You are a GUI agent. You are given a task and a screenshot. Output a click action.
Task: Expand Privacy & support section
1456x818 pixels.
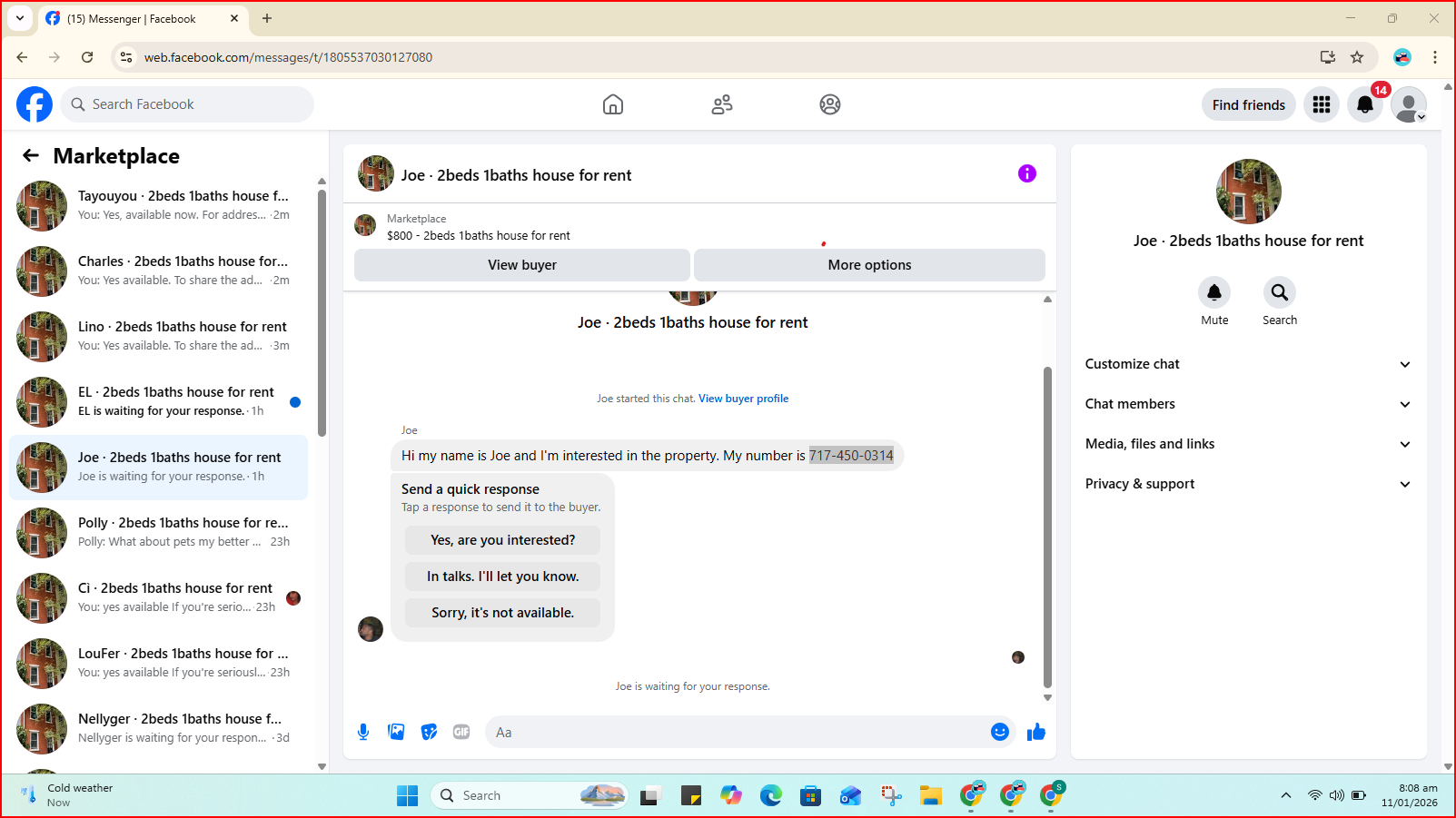(x=1248, y=484)
